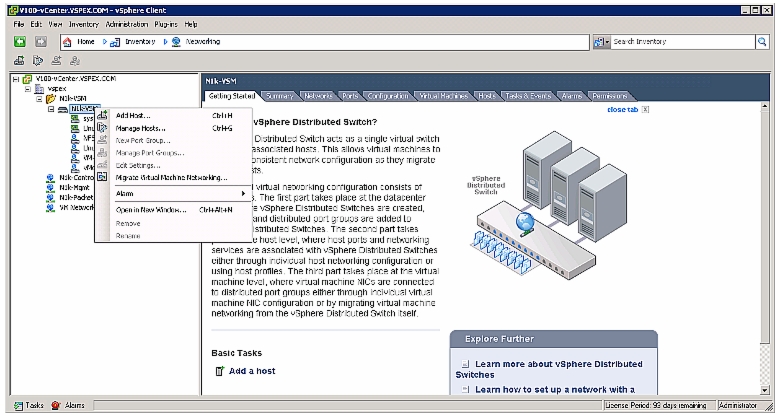Image resolution: width=781 pixels, height=415 pixels.
Task: Click the scrollbar up arrow in content pane
Action: point(765,107)
